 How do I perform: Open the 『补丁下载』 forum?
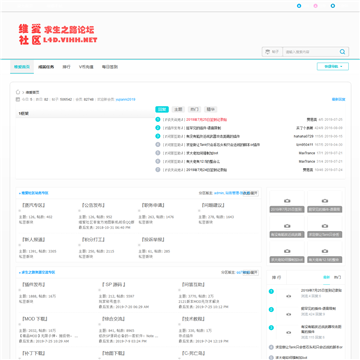[33, 353]
